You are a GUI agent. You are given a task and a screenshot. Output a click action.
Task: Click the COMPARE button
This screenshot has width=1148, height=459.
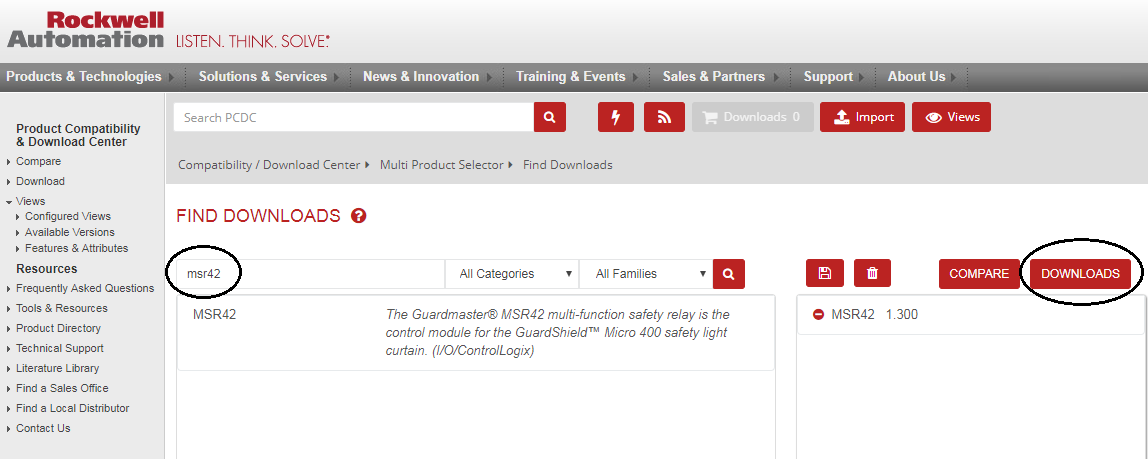tap(979, 274)
